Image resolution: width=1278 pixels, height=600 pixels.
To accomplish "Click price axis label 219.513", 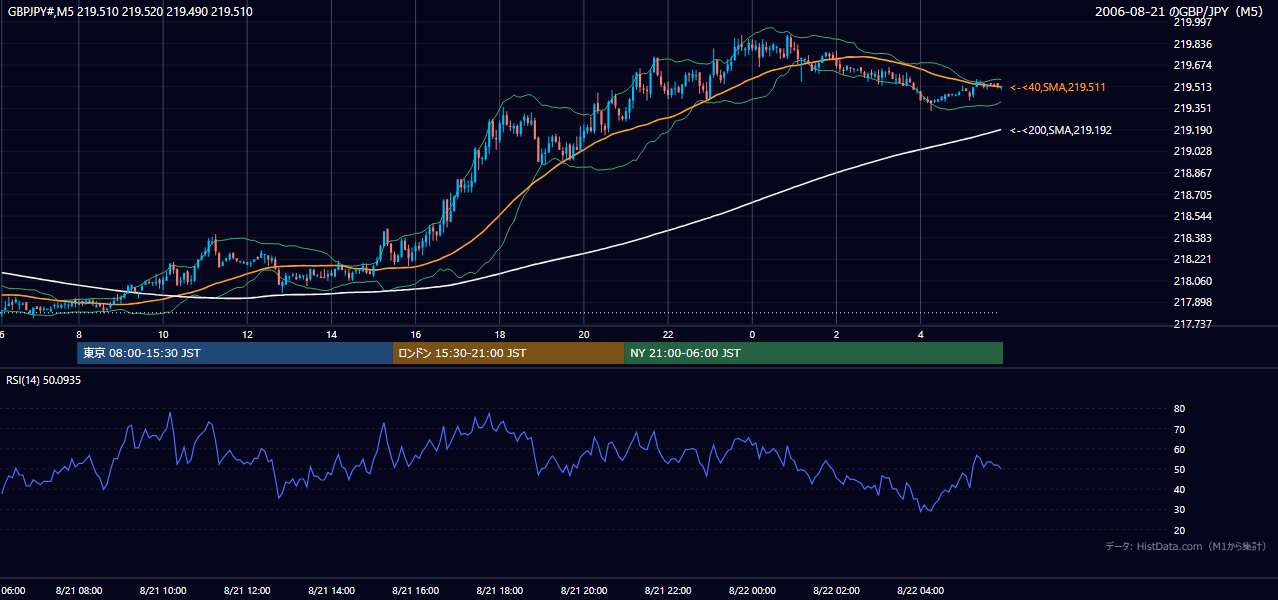I will 1192,87.
